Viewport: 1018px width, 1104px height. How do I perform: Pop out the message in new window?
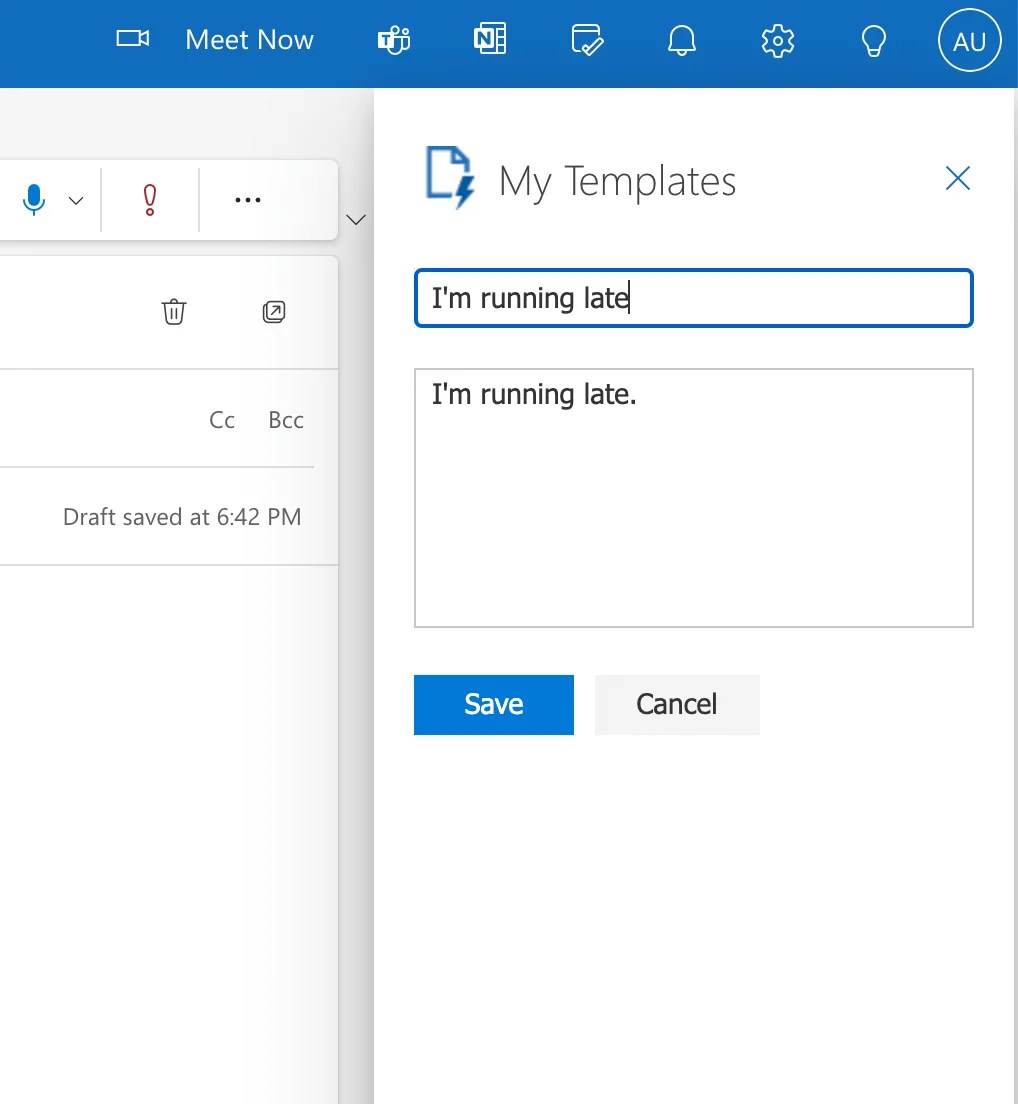[x=274, y=312]
